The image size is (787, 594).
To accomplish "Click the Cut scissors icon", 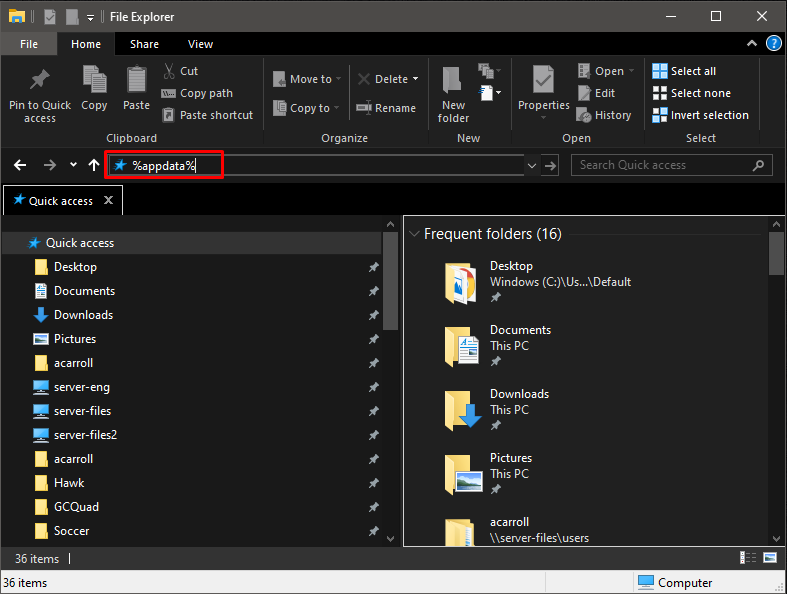I will (x=169, y=71).
